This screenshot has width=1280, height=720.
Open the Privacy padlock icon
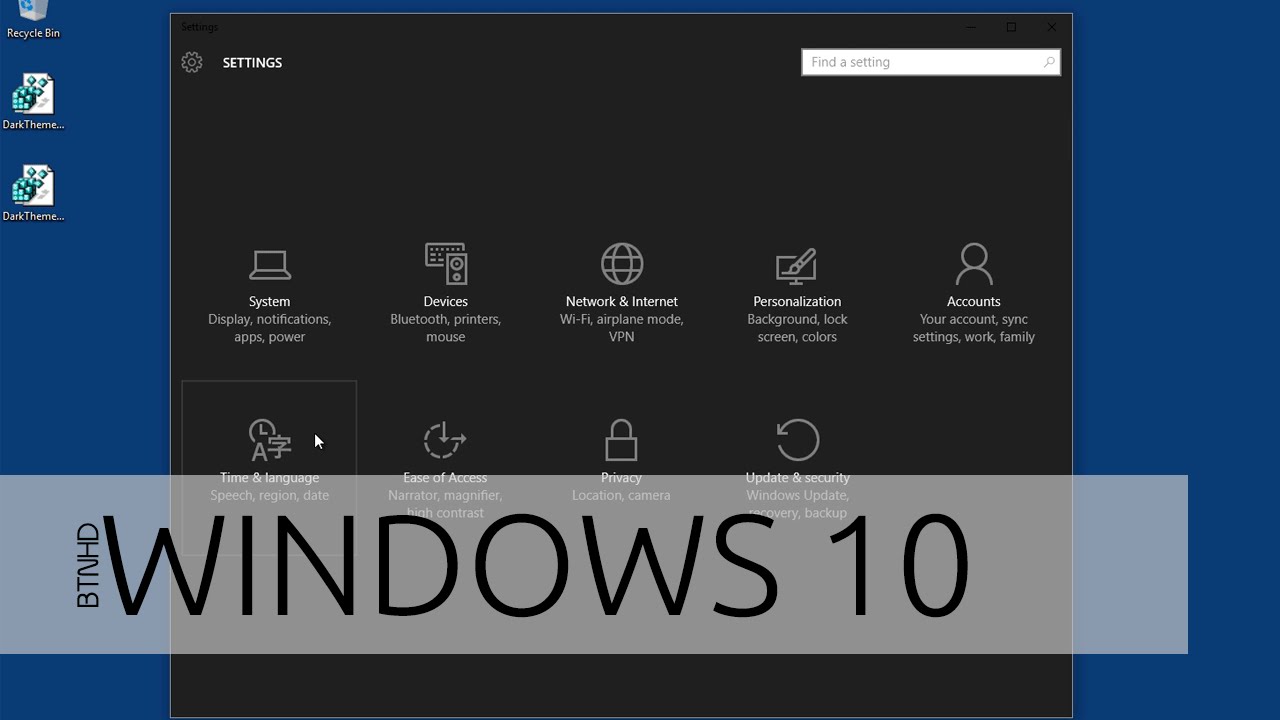coord(621,440)
